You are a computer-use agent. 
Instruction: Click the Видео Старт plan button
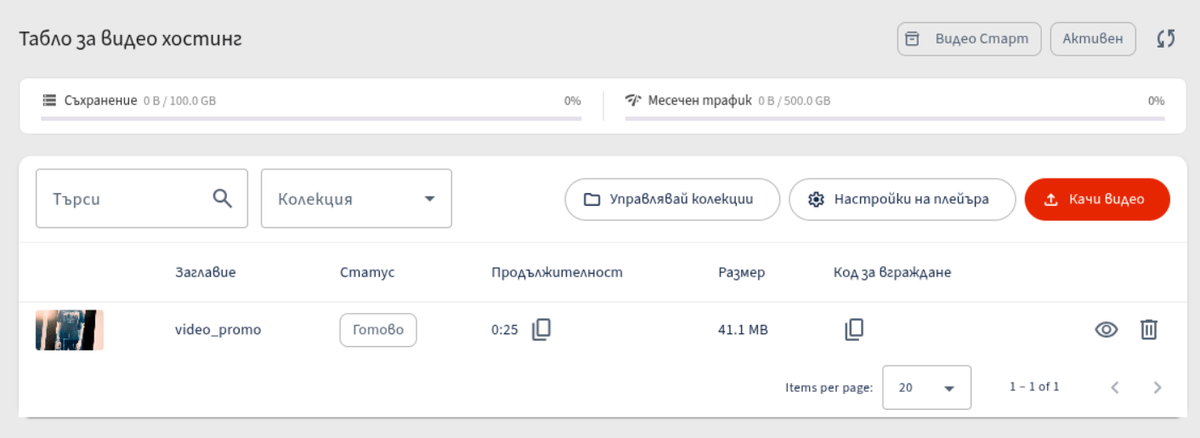969,39
